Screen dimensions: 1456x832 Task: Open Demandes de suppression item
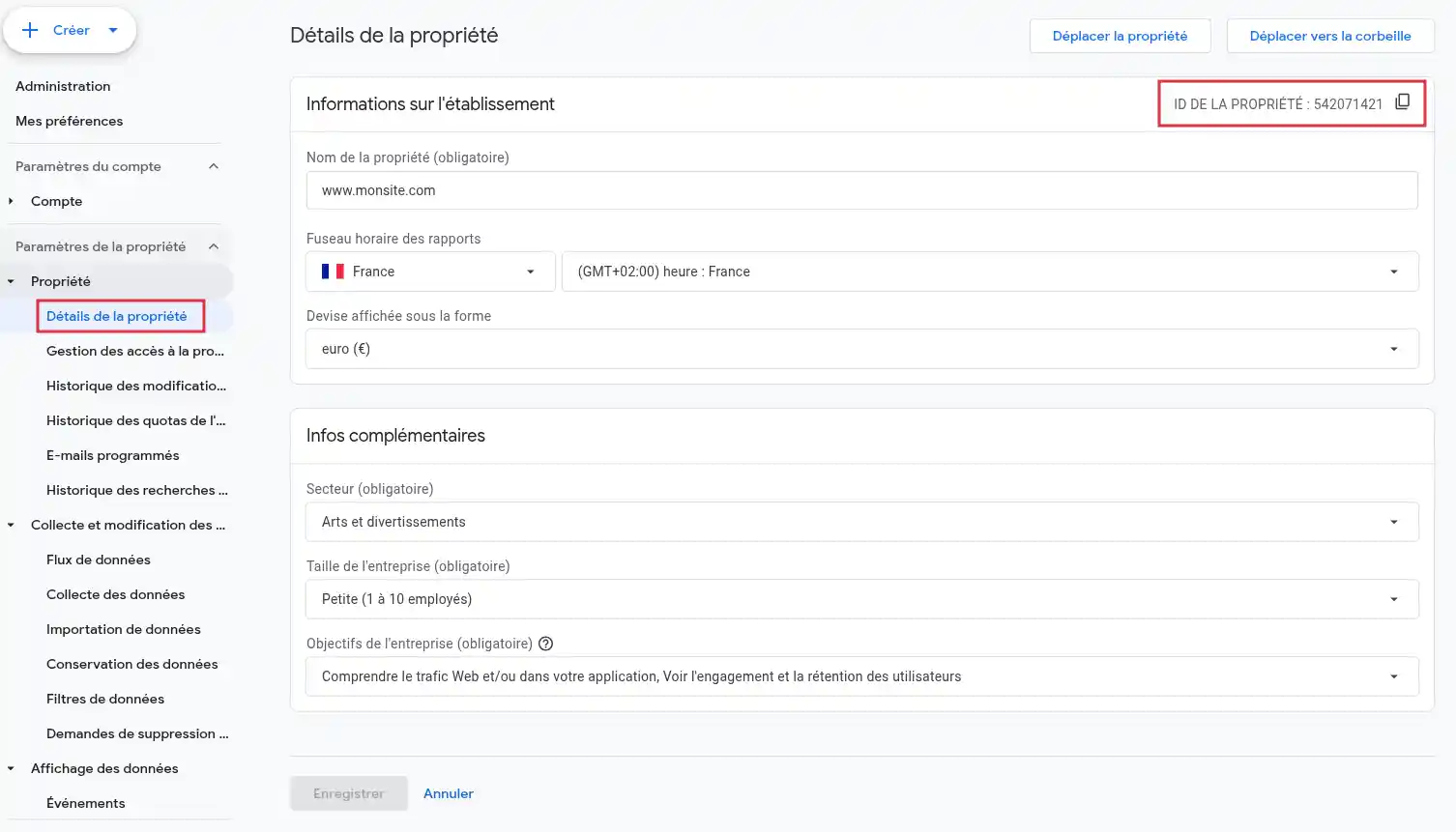tap(137, 733)
